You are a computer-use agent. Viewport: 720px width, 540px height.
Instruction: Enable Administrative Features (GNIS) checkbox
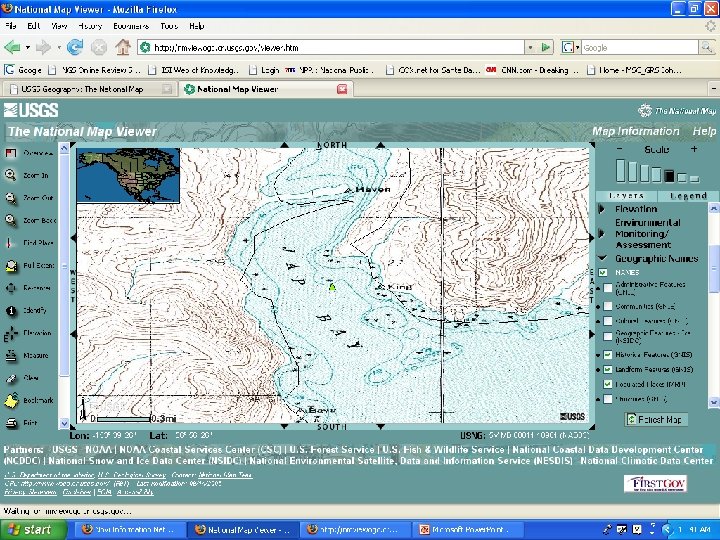pyautogui.click(x=608, y=288)
